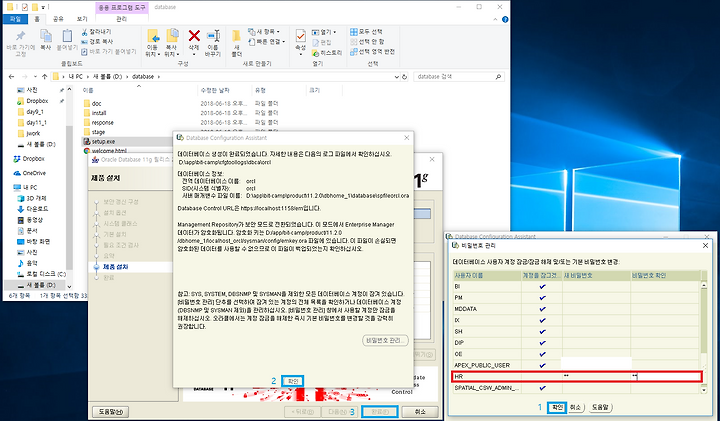Click the HR confirm password field
This screenshot has width=720, height=421.
(x=666, y=376)
